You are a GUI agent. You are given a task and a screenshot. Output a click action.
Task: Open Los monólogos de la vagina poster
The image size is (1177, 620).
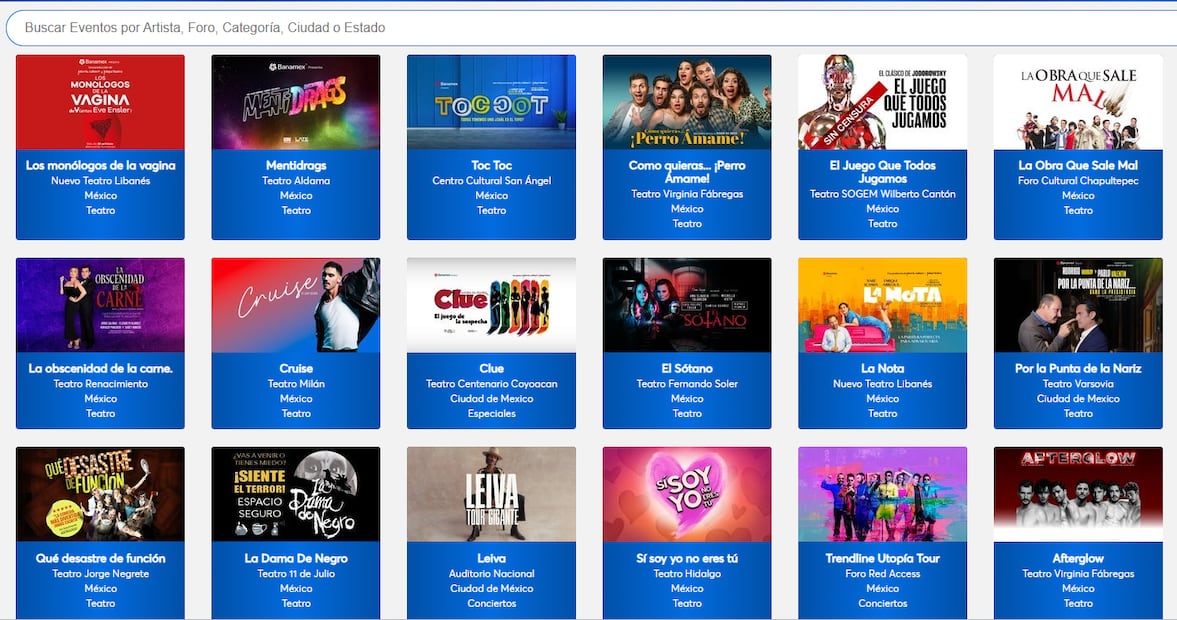100,102
